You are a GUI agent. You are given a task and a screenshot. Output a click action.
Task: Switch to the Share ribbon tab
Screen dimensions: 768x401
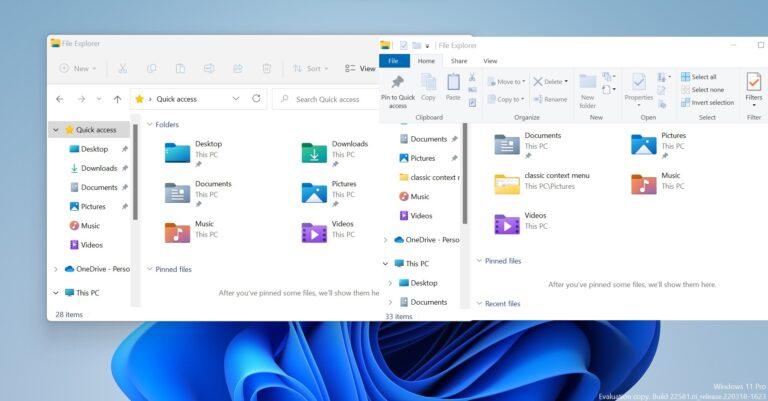pos(459,61)
